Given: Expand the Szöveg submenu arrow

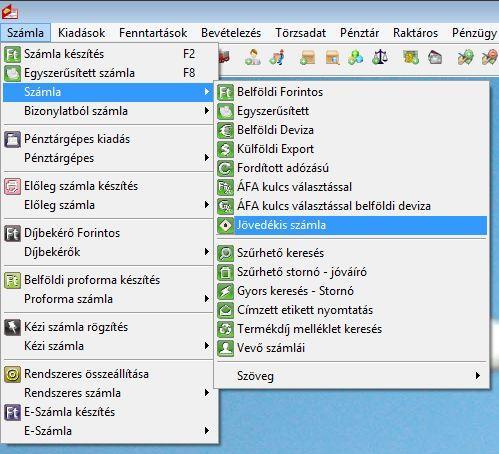Looking at the screenshot, I should [478, 376].
